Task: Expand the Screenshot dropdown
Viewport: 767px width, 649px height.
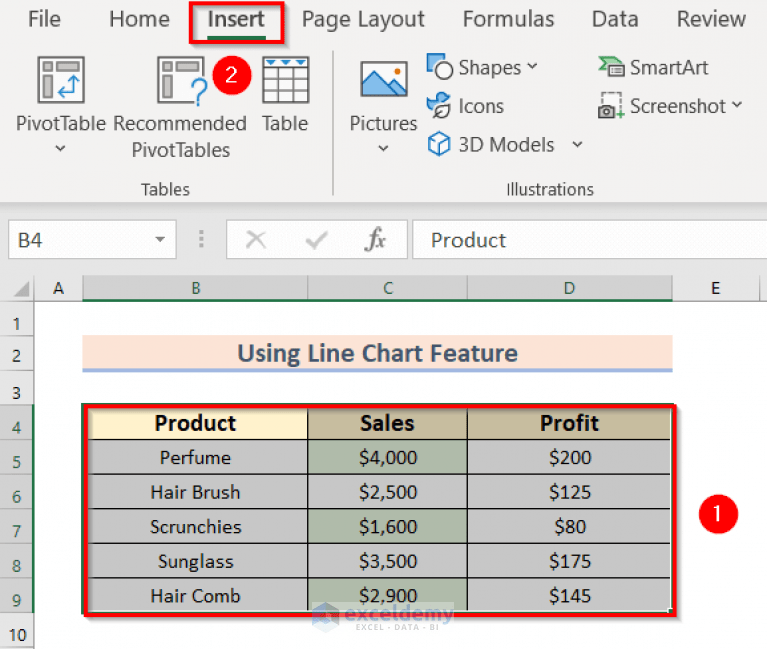Action: click(x=737, y=105)
